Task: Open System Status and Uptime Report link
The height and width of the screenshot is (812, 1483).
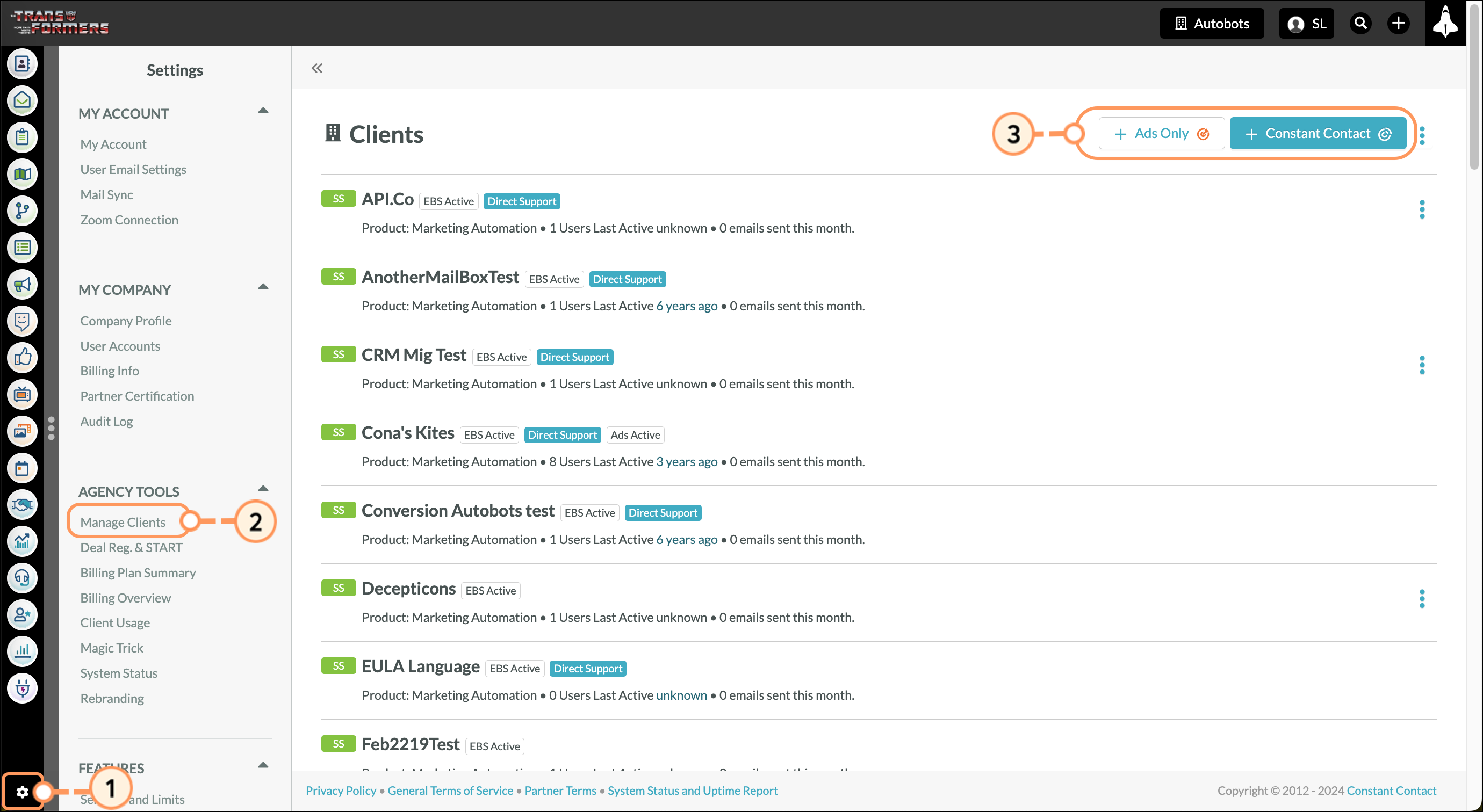Action: click(693, 791)
